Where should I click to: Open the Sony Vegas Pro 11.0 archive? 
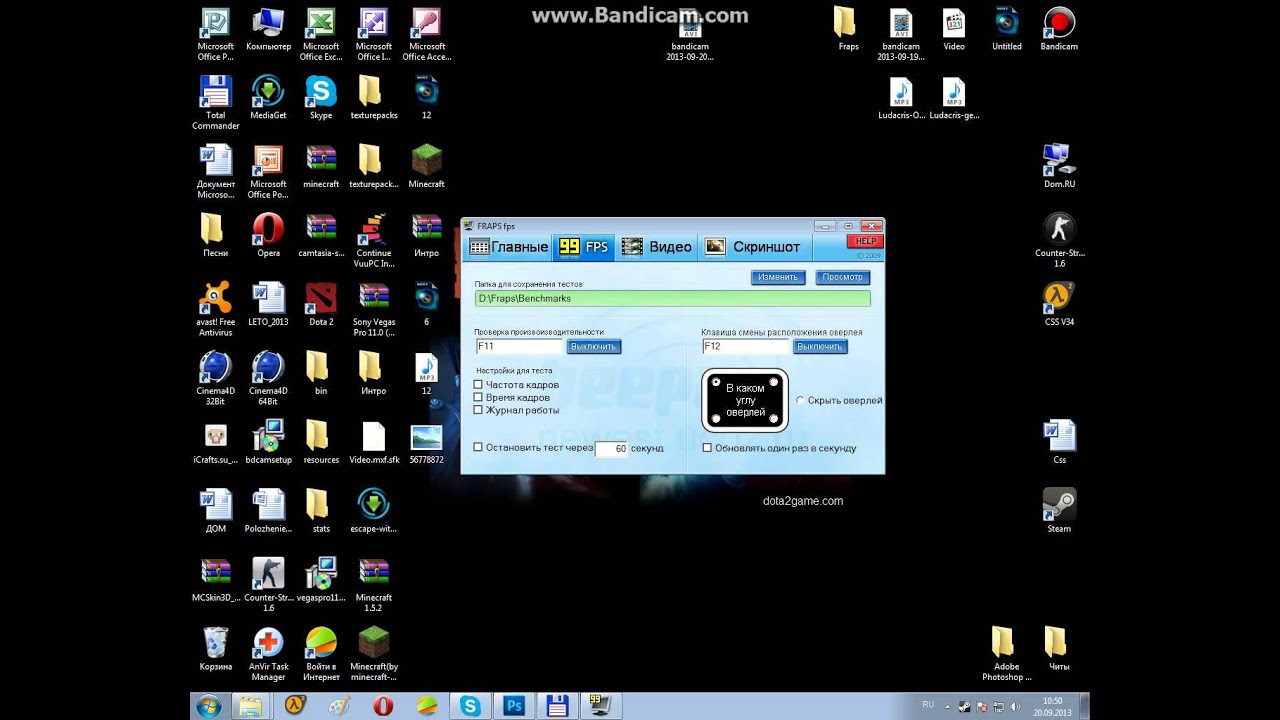[x=374, y=309]
